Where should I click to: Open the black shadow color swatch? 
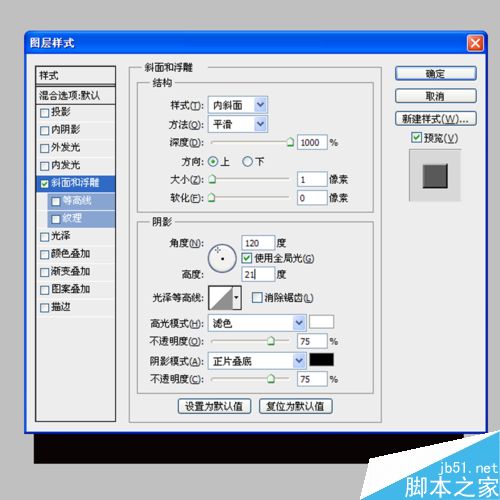coord(321,360)
